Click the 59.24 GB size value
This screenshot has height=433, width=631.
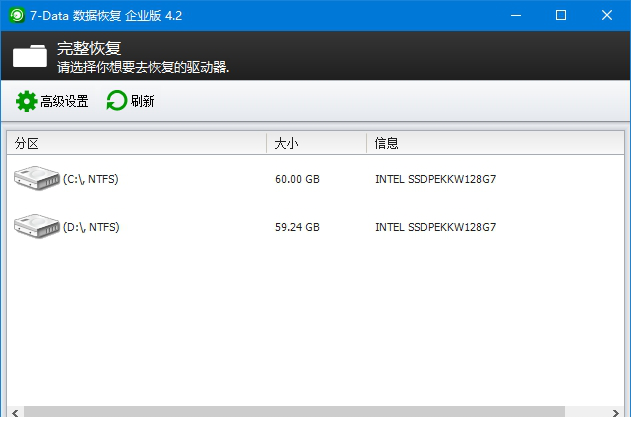point(297,227)
